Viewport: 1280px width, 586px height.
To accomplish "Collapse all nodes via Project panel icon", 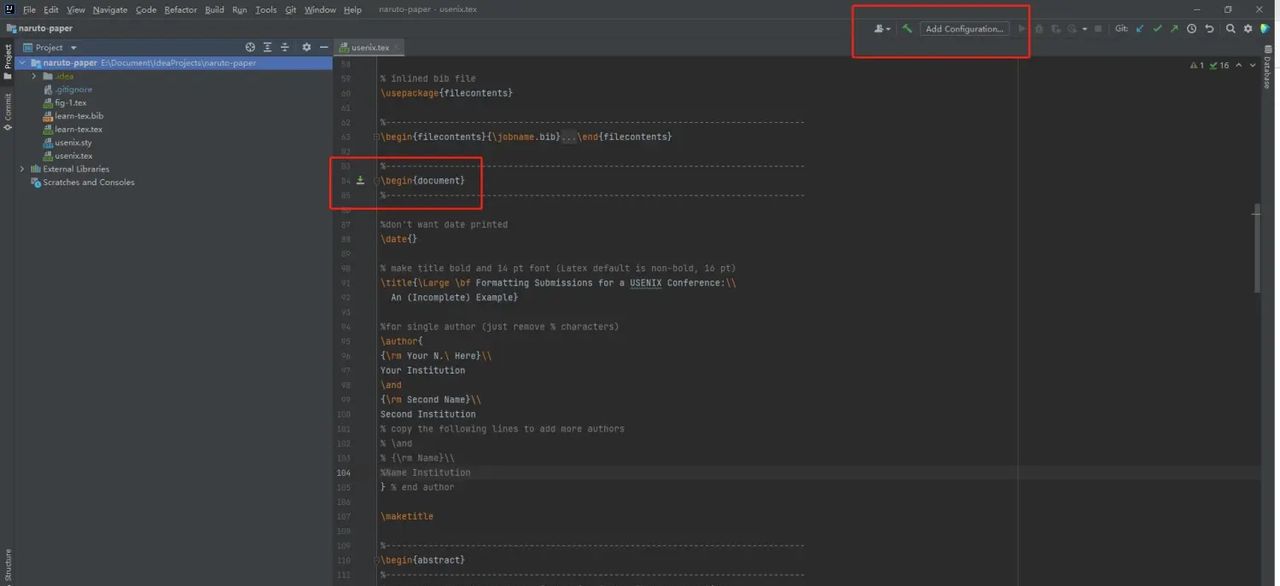I will [x=284, y=46].
